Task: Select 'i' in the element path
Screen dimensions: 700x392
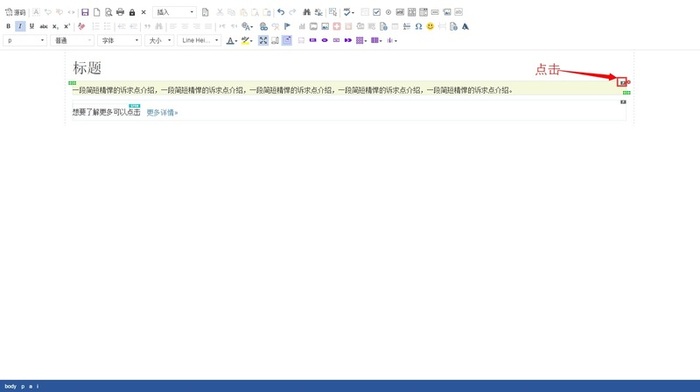Action: (x=38, y=386)
